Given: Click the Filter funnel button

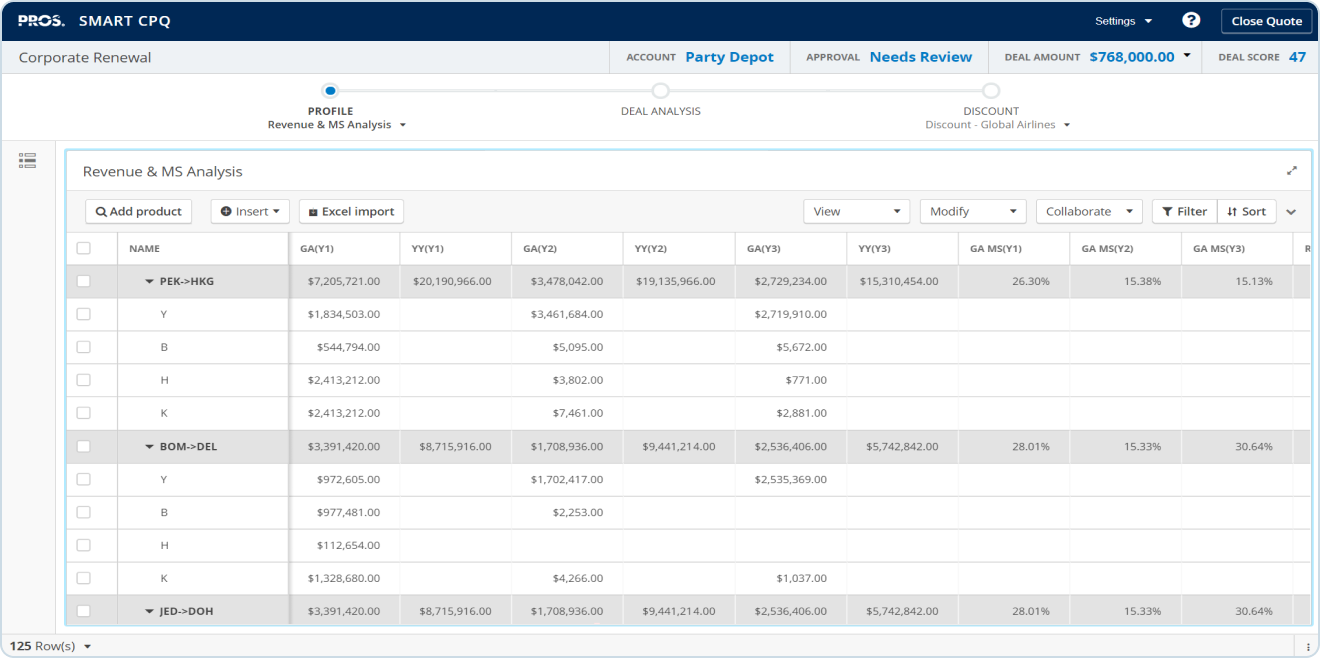Looking at the screenshot, I should [x=1184, y=211].
